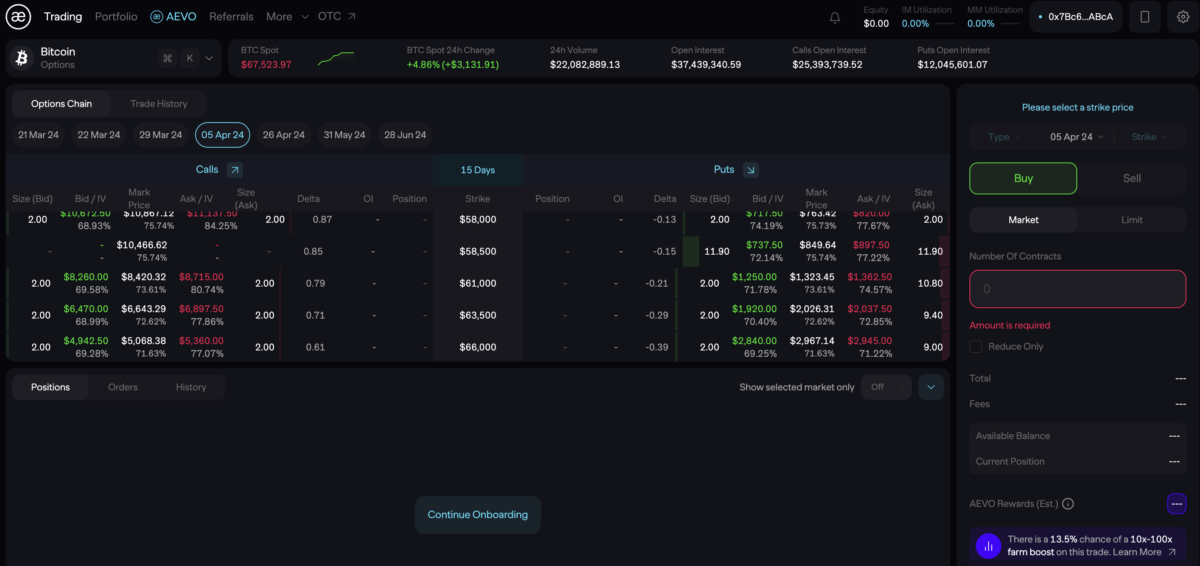The width and height of the screenshot is (1200, 566).
Task: Enable the Reduce Only checkbox
Action: click(x=976, y=346)
